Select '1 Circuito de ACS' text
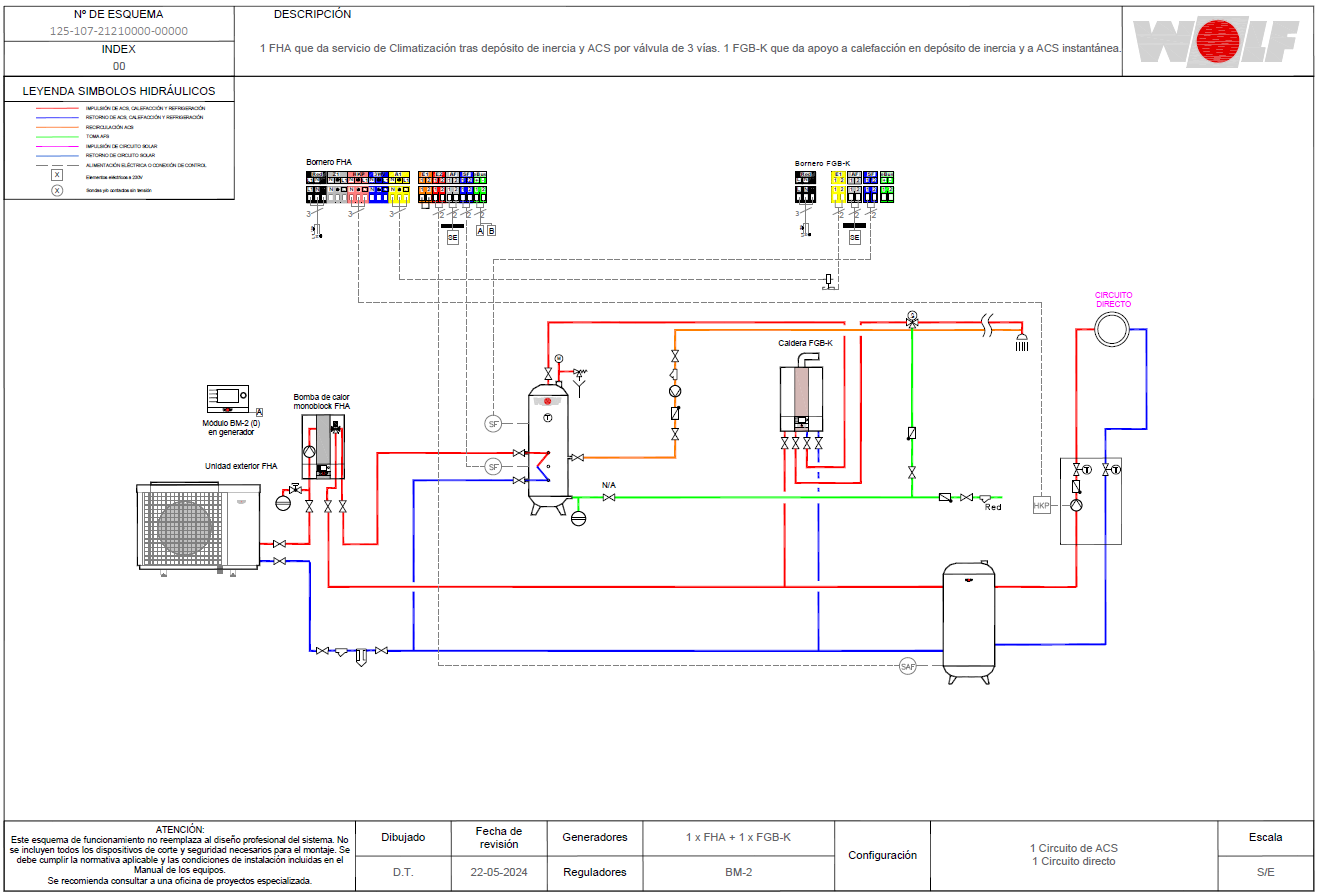Screen dimensions: 1318x896 (x=1074, y=848)
